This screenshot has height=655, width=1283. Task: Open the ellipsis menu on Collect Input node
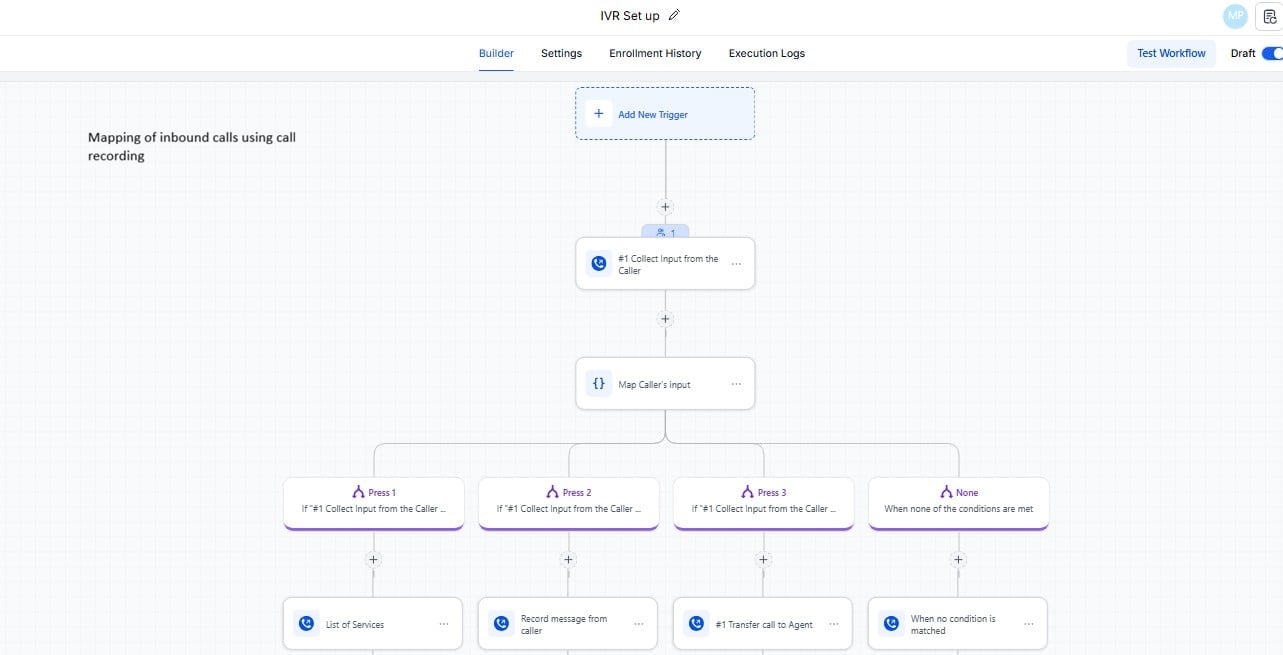(x=736, y=263)
